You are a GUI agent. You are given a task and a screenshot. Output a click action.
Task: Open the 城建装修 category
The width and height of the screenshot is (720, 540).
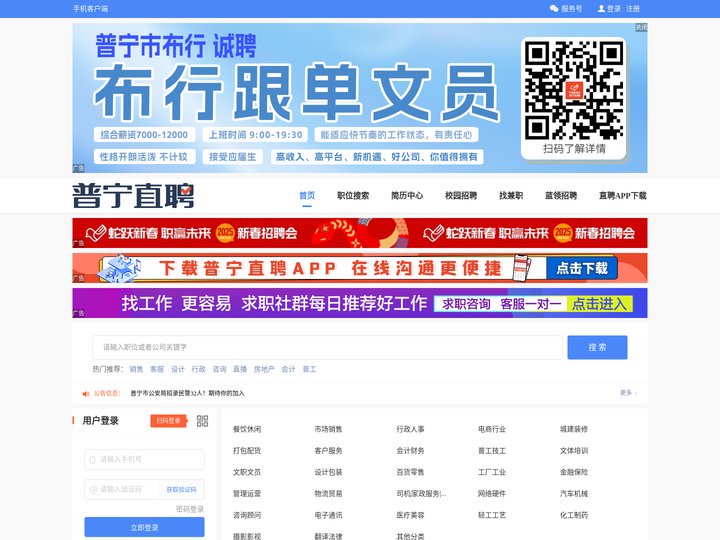point(574,429)
